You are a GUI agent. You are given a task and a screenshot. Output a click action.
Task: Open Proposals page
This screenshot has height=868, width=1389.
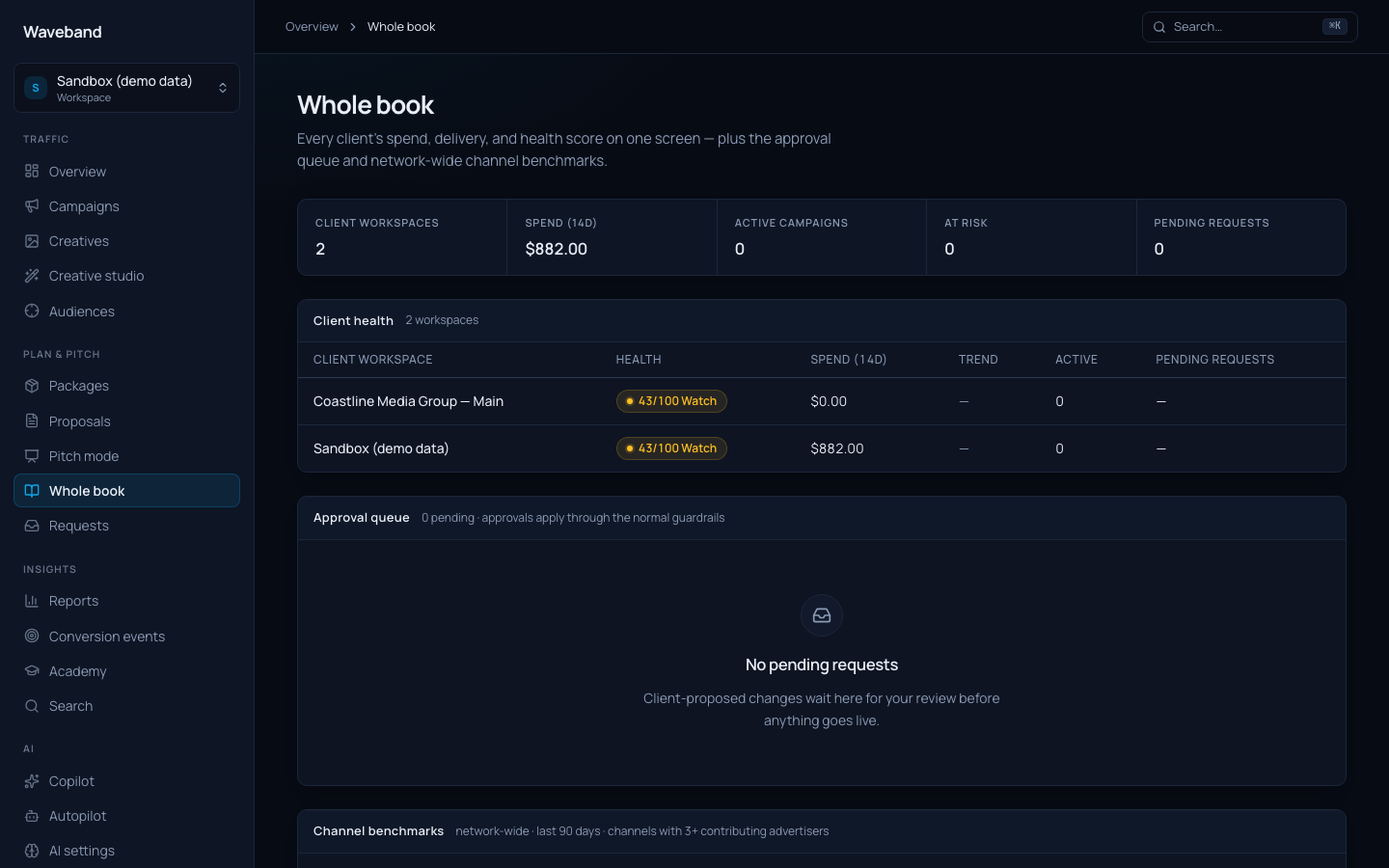pyautogui.click(x=126, y=421)
